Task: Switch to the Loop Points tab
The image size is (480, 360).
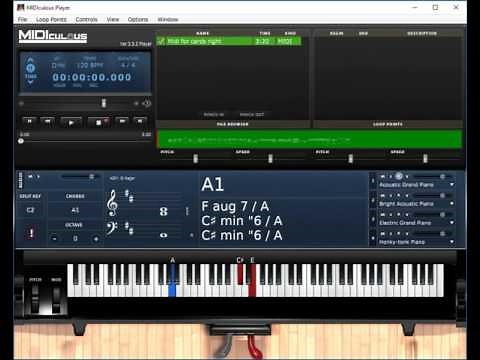Action: [x=388, y=124]
